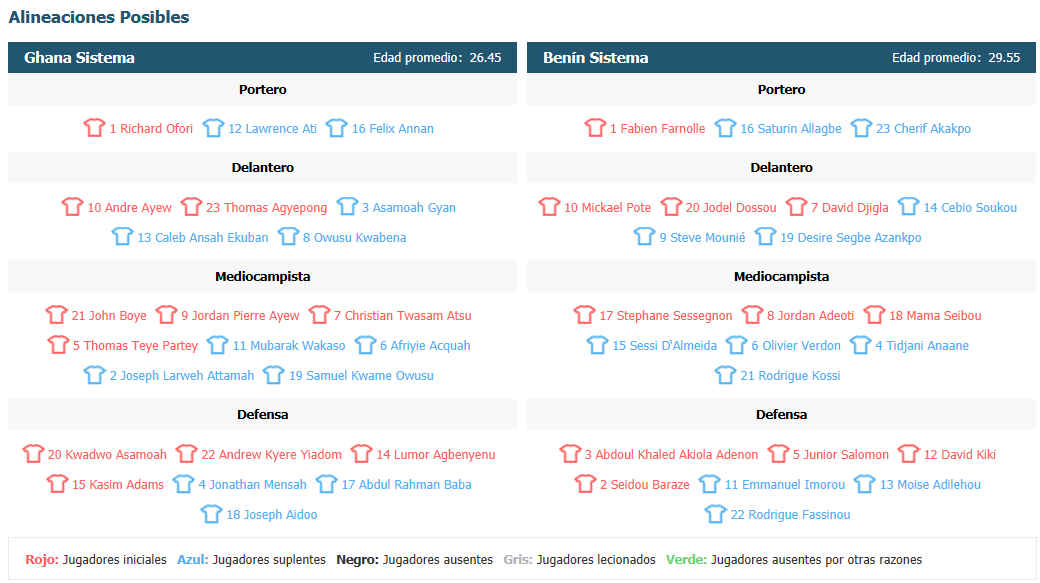Click blue jersey icon next to Joseph Aidoo
Screen dimensions: 1040x583
point(211,513)
